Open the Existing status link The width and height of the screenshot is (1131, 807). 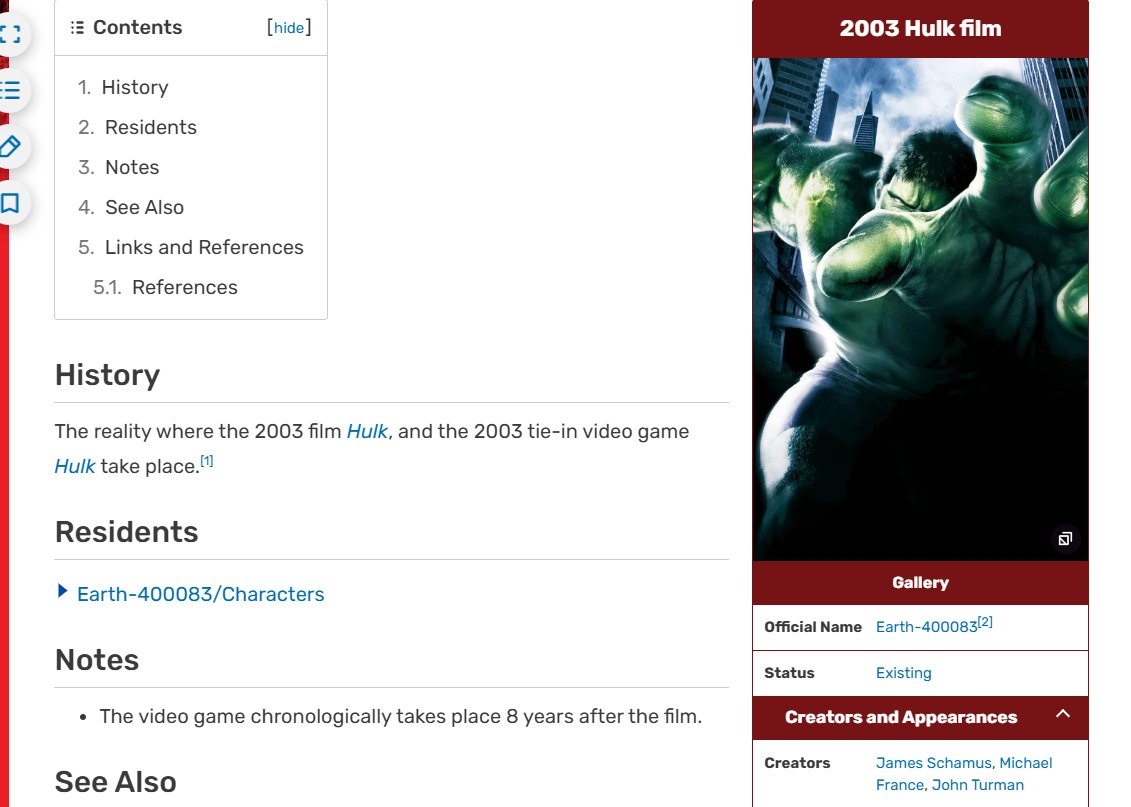903,673
